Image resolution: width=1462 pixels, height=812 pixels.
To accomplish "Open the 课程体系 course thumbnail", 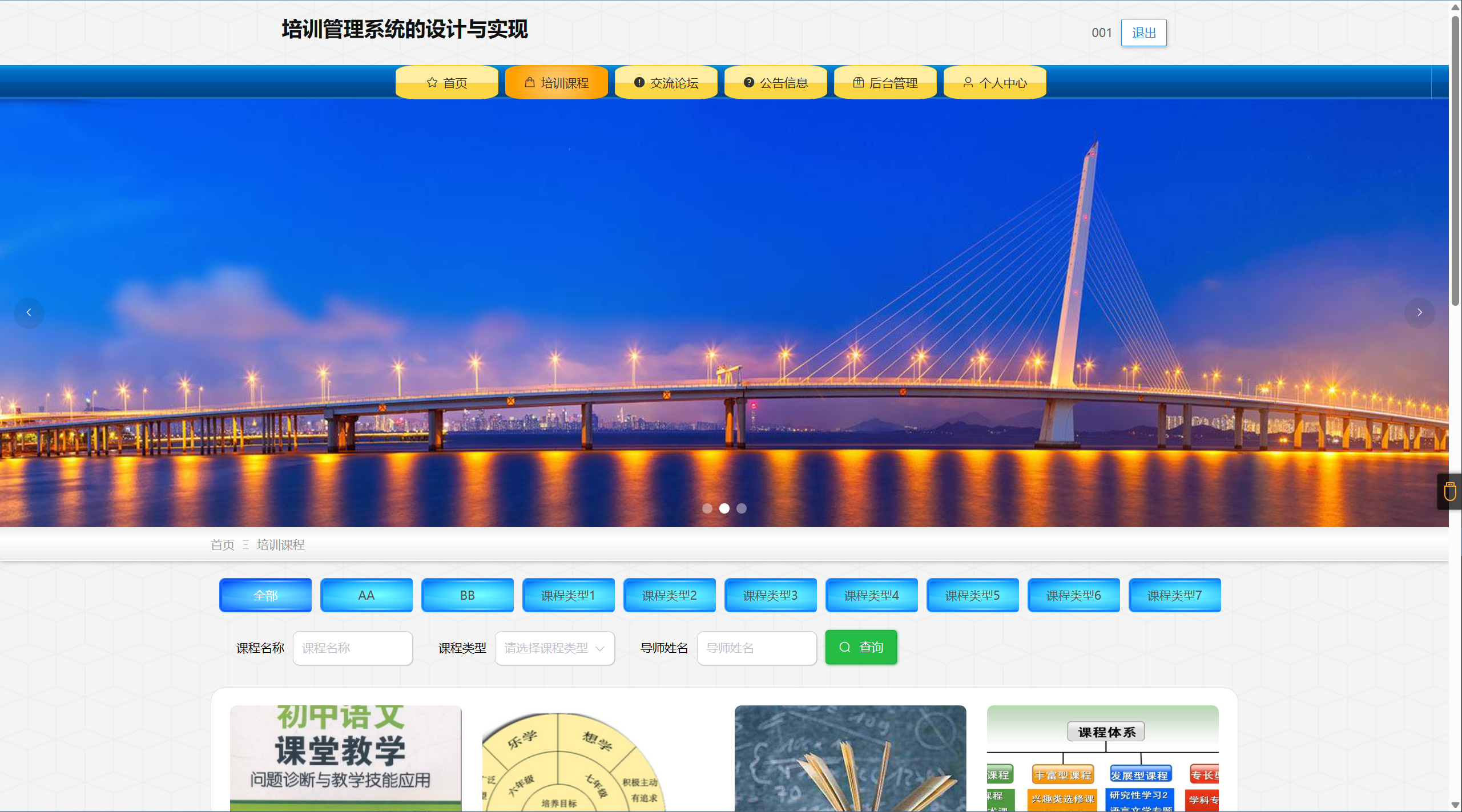I will pyautogui.click(x=1103, y=758).
